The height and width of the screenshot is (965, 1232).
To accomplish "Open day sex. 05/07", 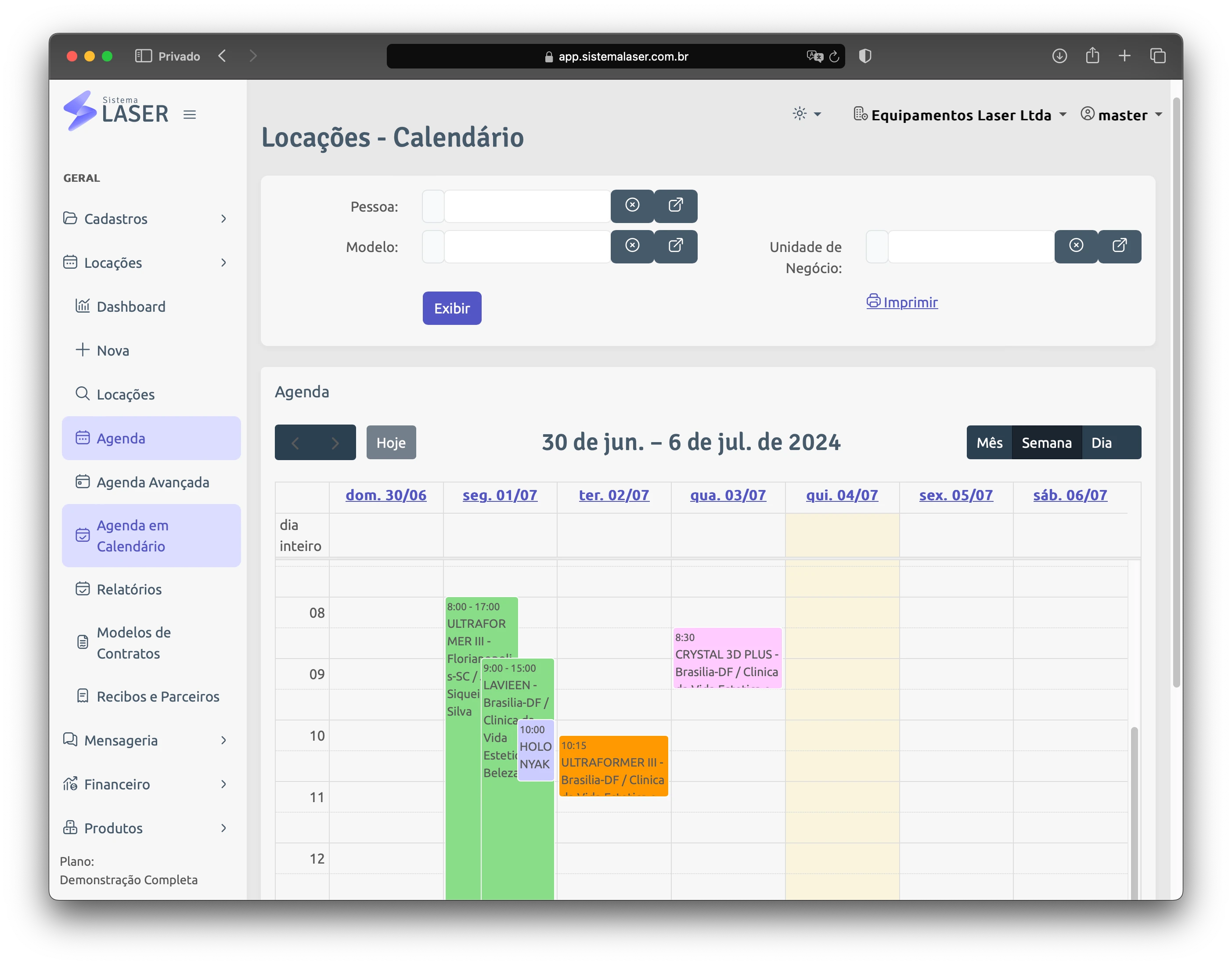I will [x=956, y=495].
